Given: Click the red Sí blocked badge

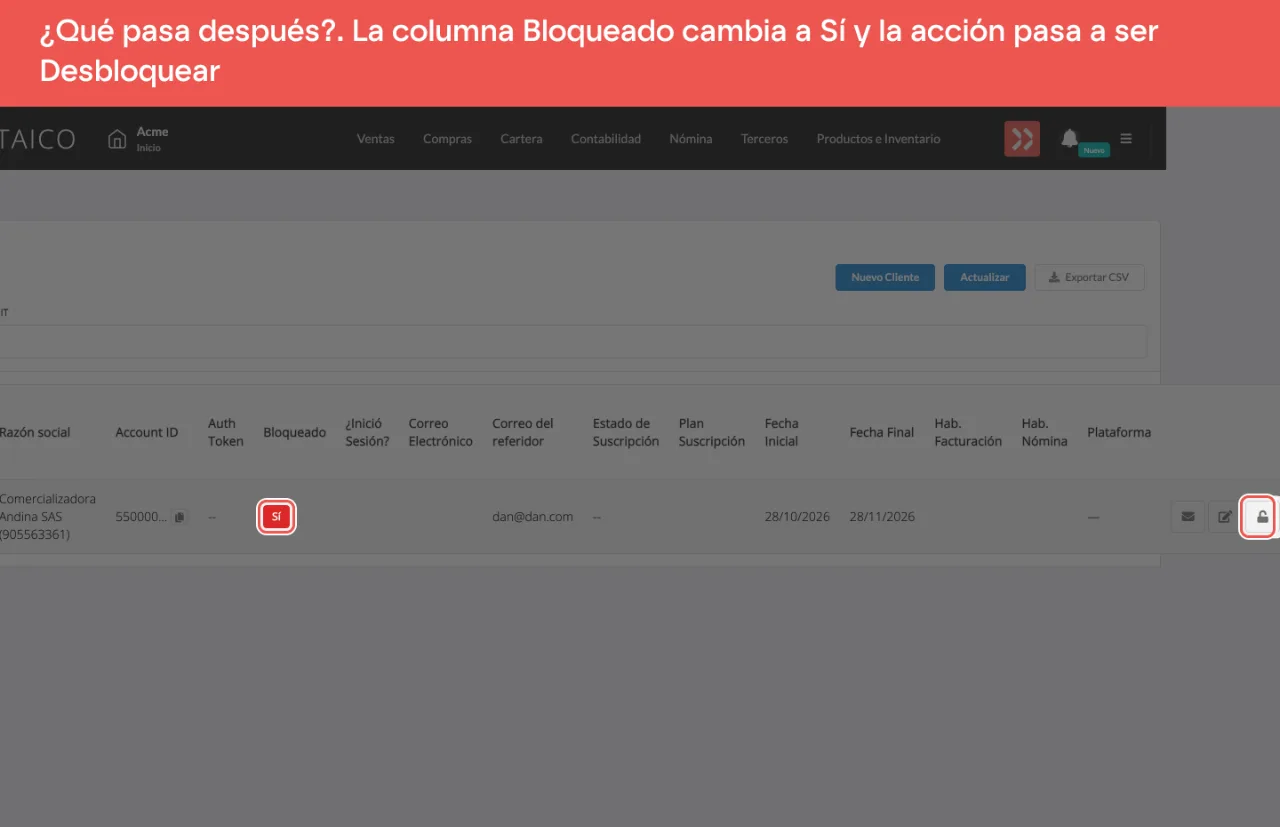Looking at the screenshot, I should point(276,517).
